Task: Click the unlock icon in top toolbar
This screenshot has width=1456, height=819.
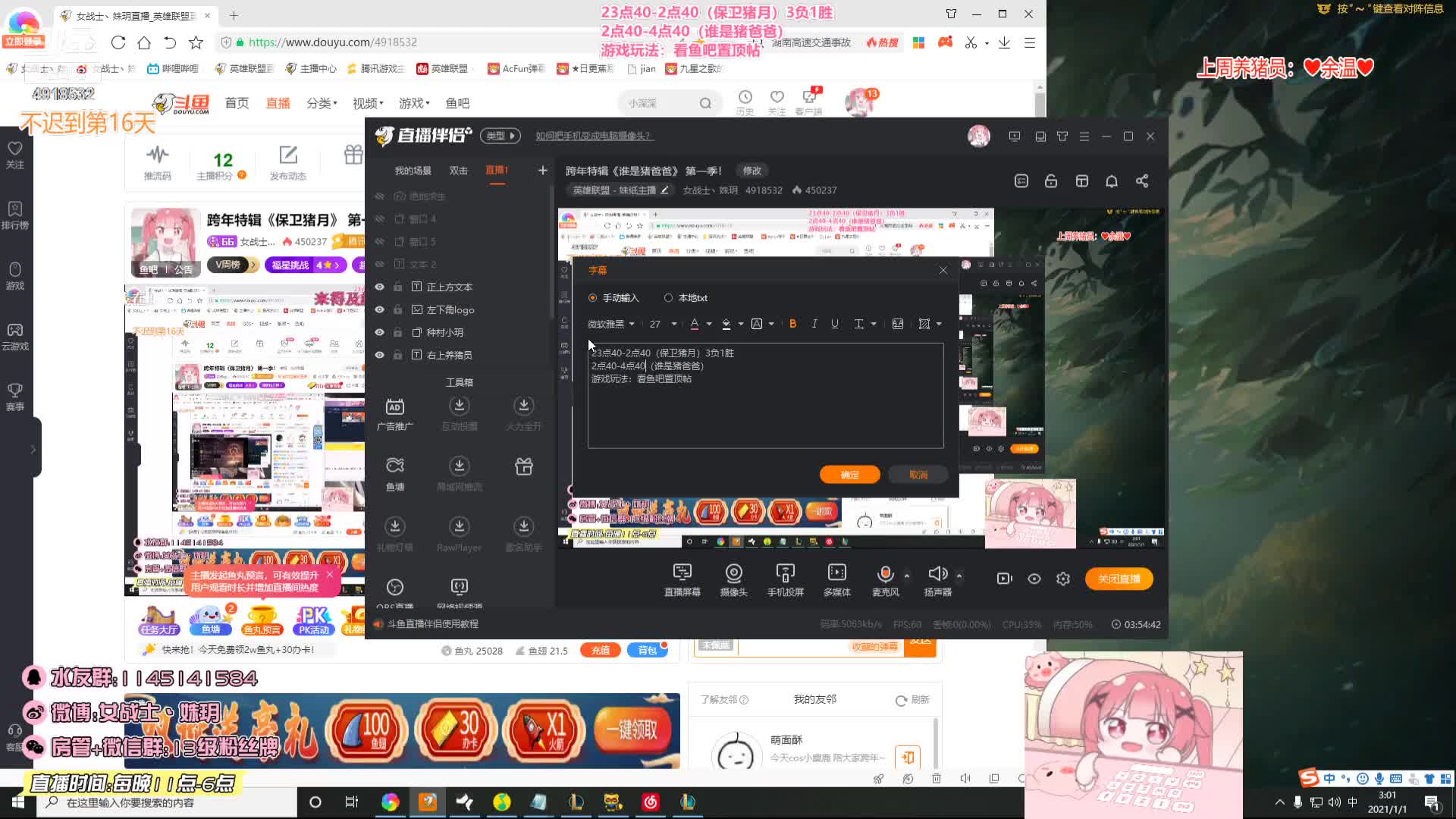Action: (1051, 181)
